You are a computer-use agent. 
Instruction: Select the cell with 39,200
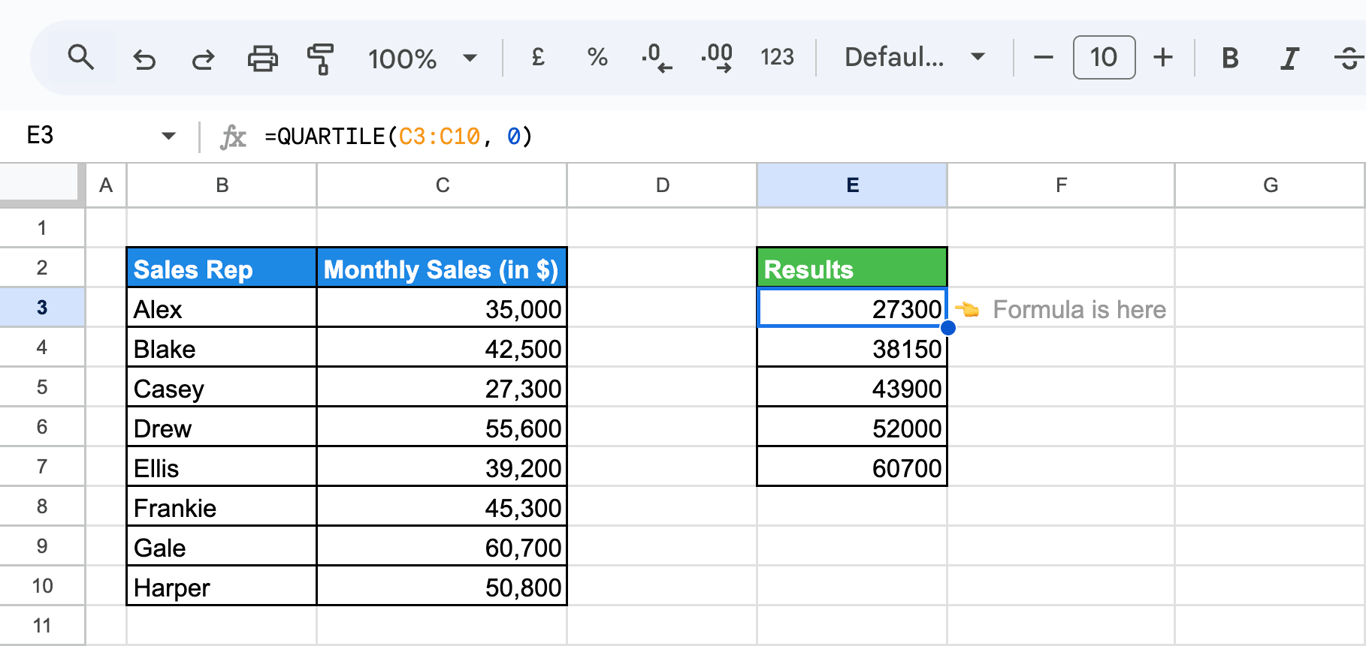coord(442,467)
